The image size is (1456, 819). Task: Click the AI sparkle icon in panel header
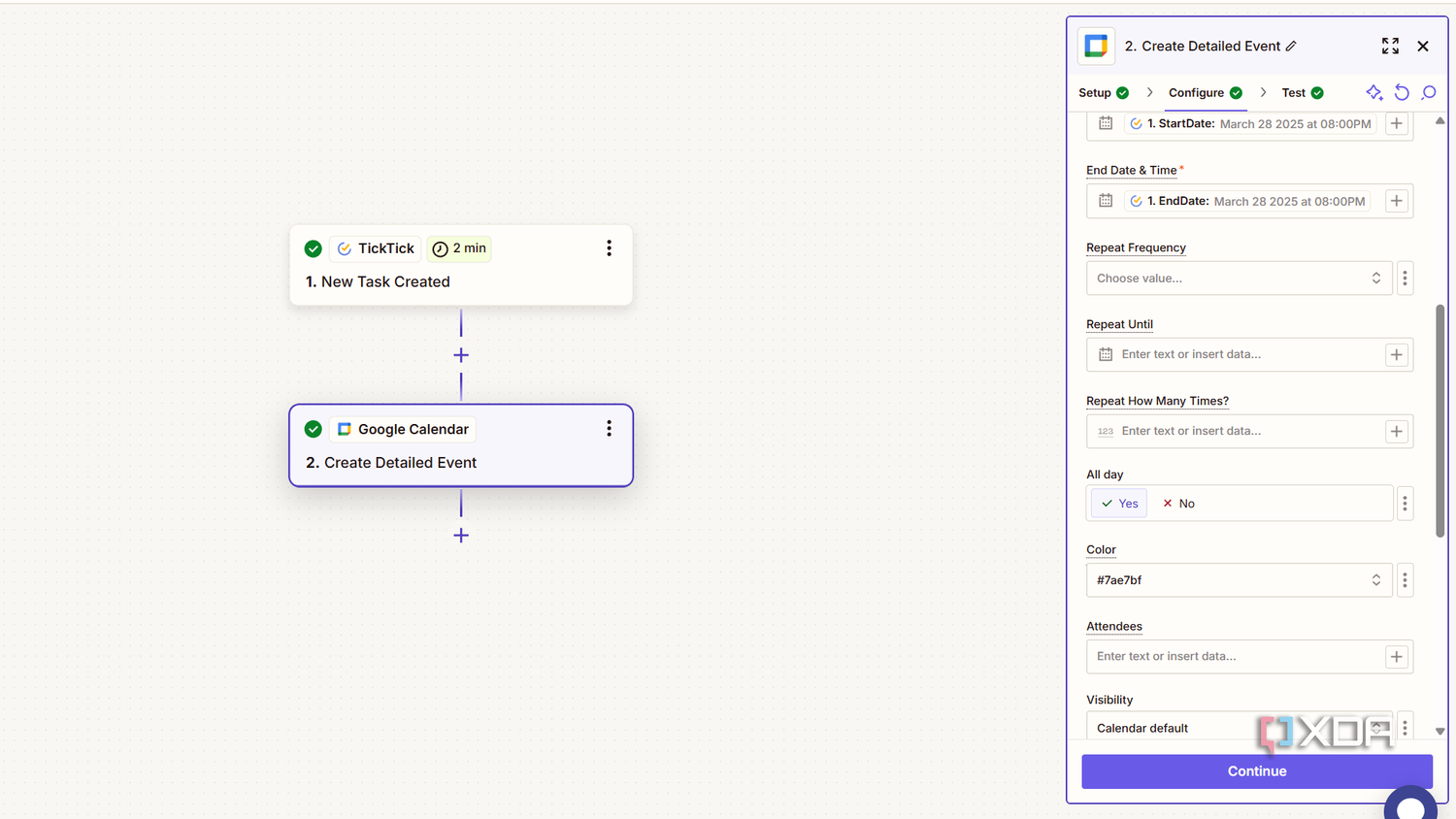coord(1373,92)
